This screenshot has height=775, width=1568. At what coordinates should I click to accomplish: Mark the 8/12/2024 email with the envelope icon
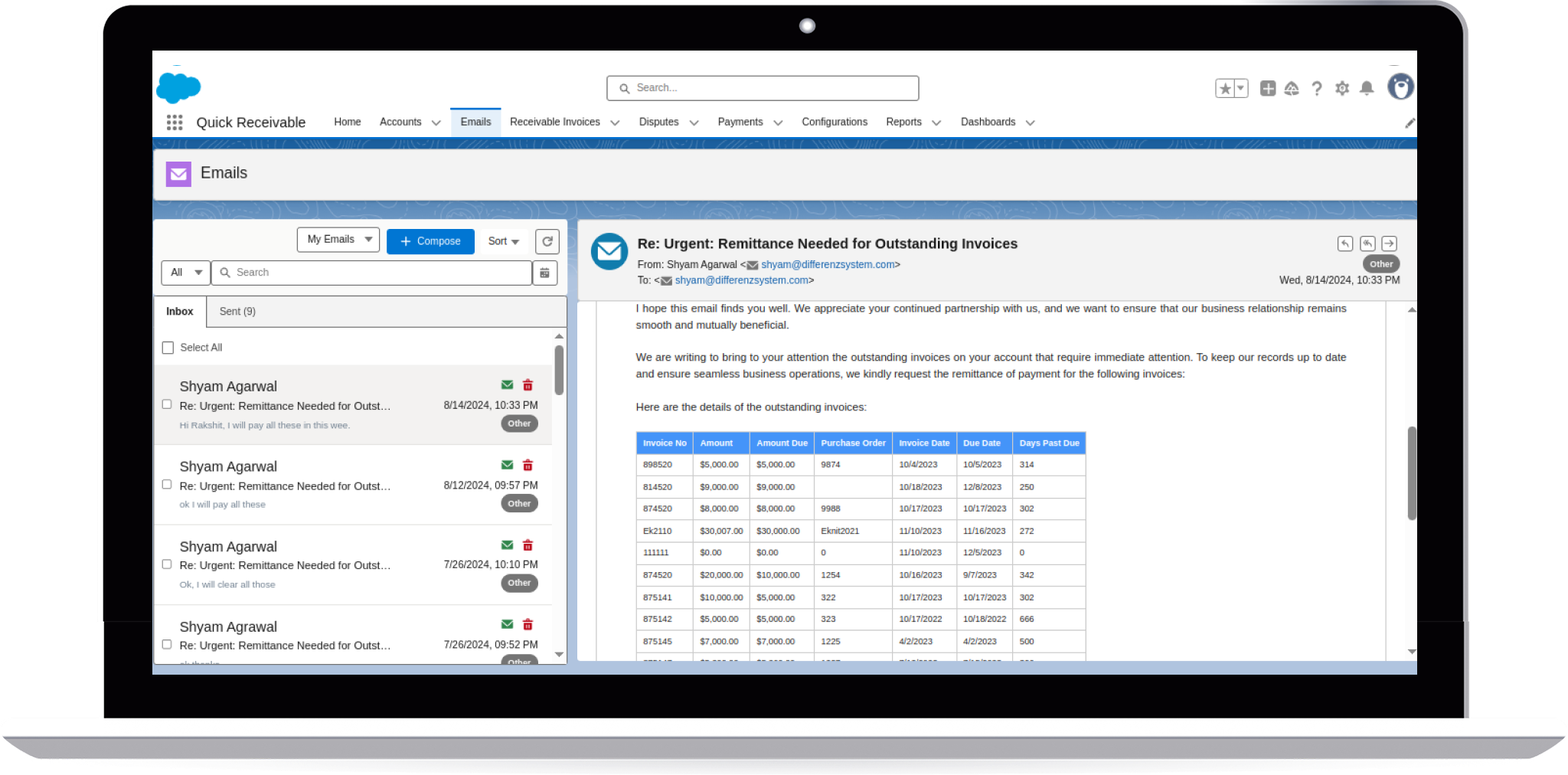tap(506, 465)
